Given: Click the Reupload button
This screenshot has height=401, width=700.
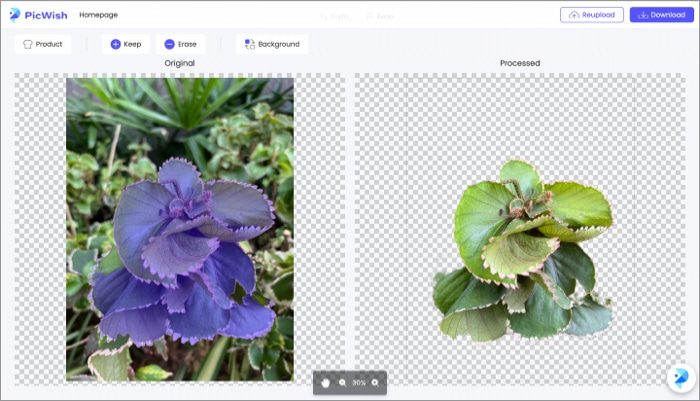Looking at the screenshot, I should pos(592,15).
